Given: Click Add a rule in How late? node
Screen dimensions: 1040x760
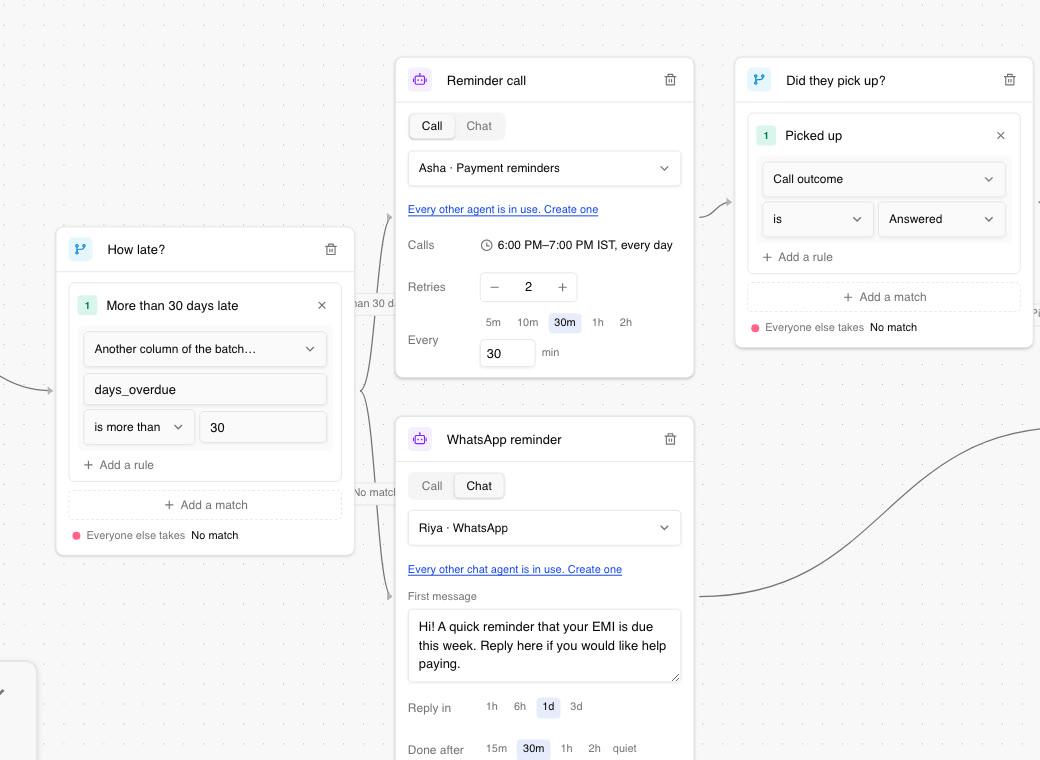Looking at the screenshot, I should [119, 465].
